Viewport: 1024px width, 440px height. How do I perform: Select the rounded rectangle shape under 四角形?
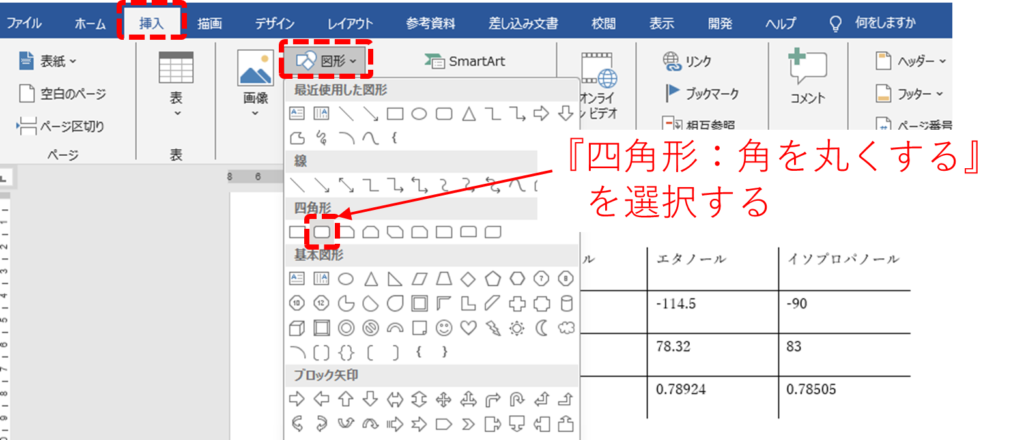322,232
